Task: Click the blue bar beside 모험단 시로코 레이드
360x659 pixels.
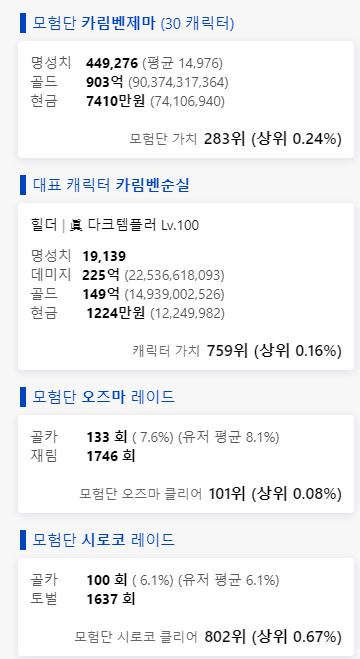Action: [x=23, y=540]
